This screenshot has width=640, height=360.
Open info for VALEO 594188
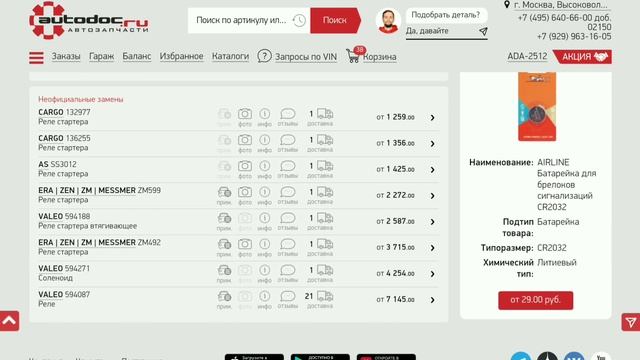click(x=264, y=222)
